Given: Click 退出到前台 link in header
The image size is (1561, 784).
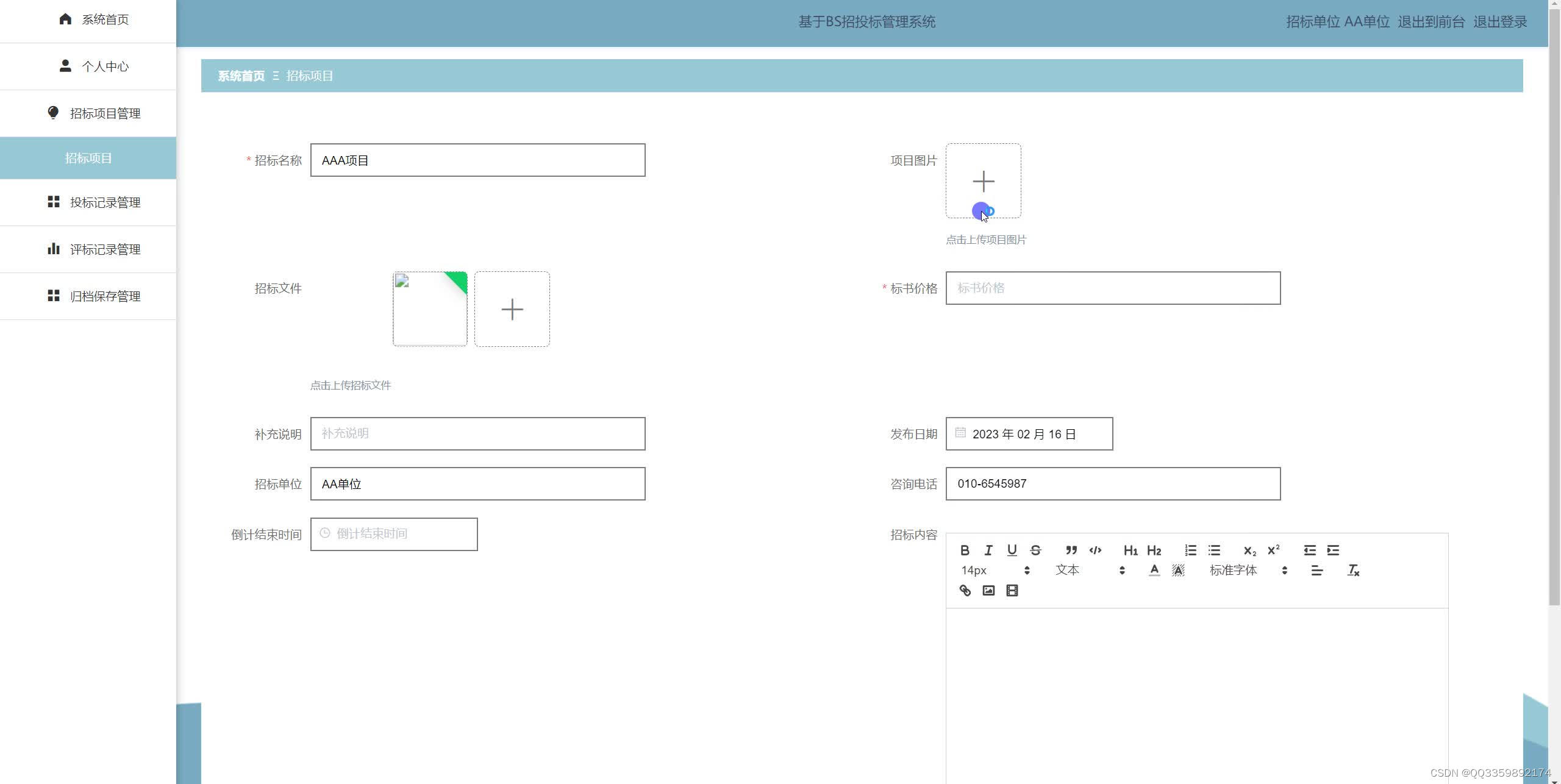Looking at the screenshot, I should [x=1431, y=22].
